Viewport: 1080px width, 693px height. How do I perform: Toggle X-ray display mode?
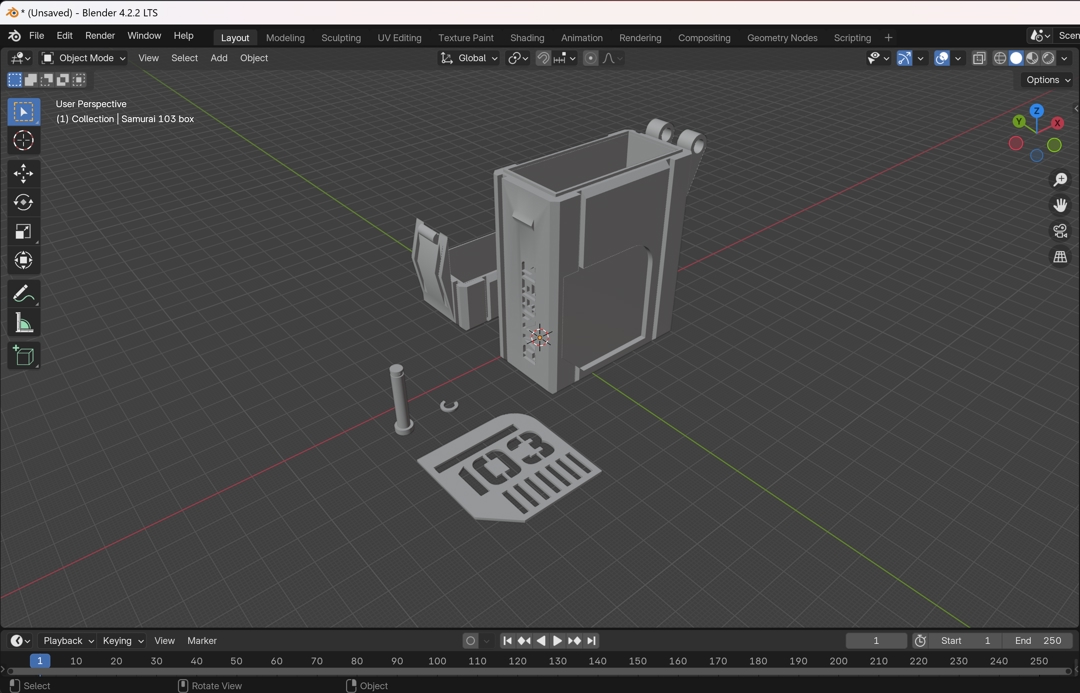[x=979, y=59]
